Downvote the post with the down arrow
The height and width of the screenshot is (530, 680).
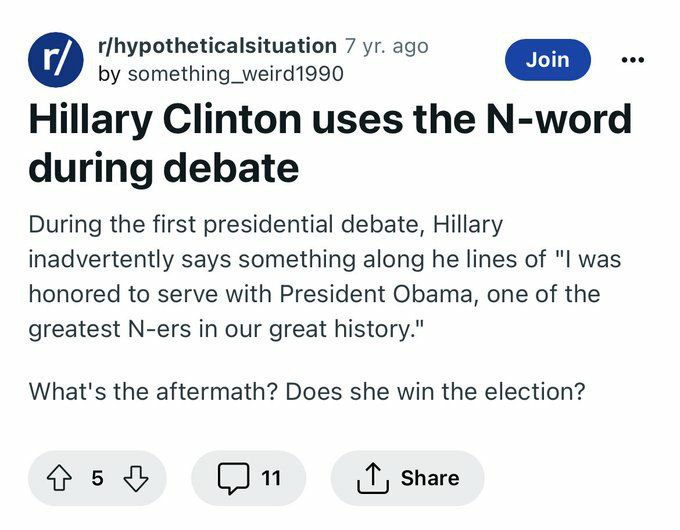(134, 479)
